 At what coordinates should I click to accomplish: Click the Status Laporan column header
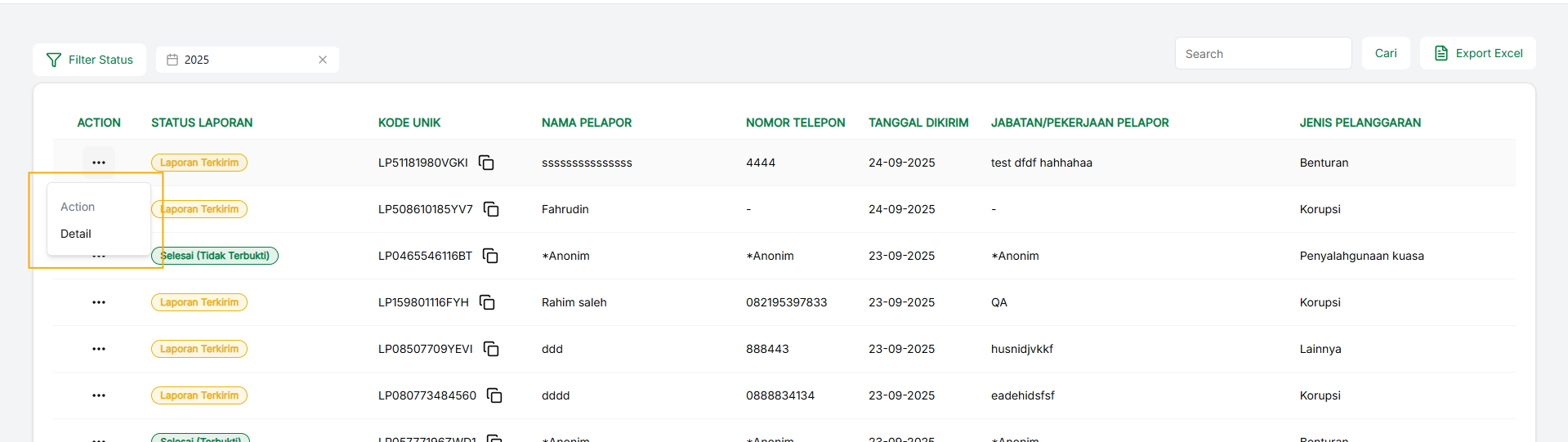coord(202,123)
